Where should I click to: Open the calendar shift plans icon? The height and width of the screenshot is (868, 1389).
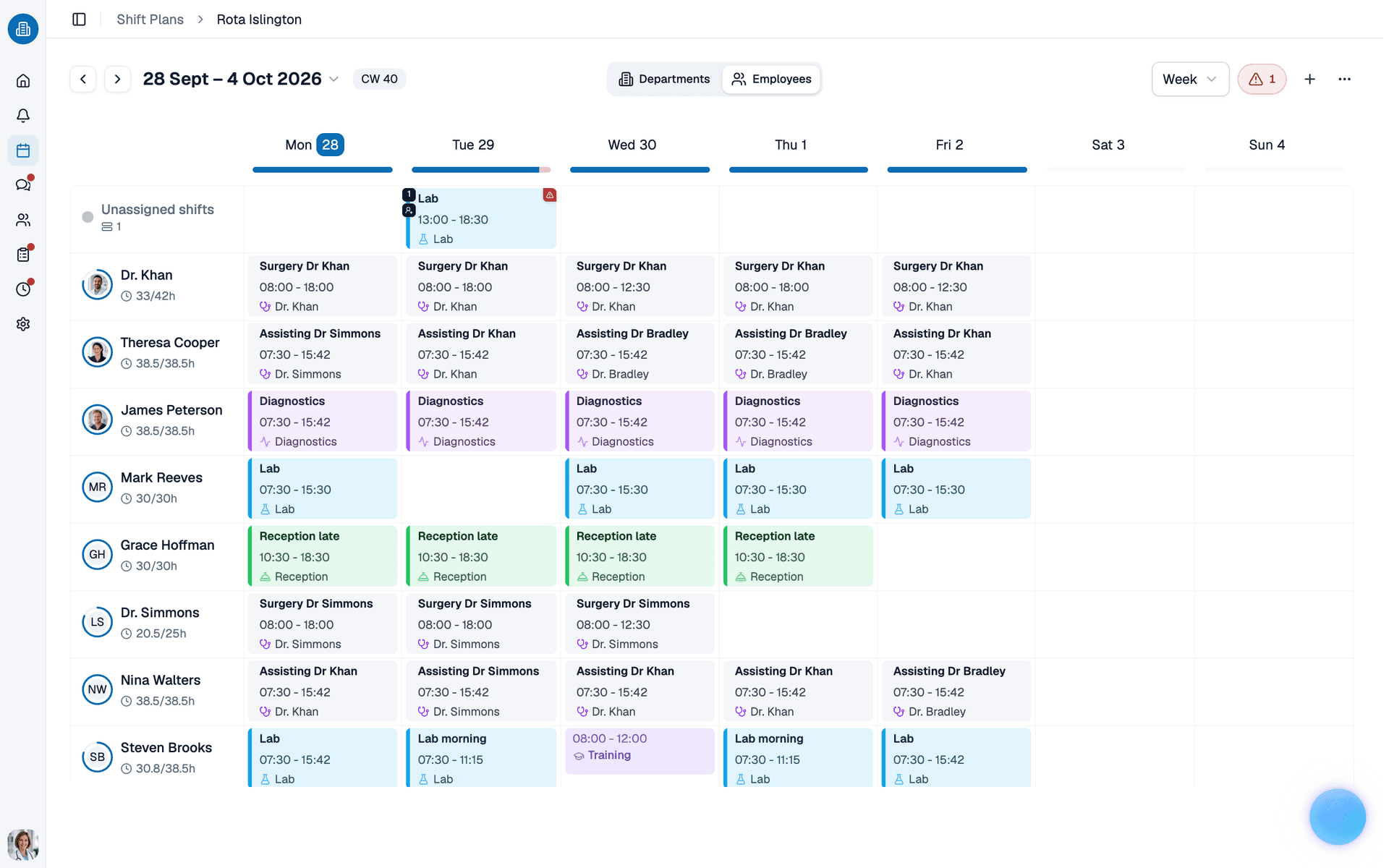[x=23, y=150]
